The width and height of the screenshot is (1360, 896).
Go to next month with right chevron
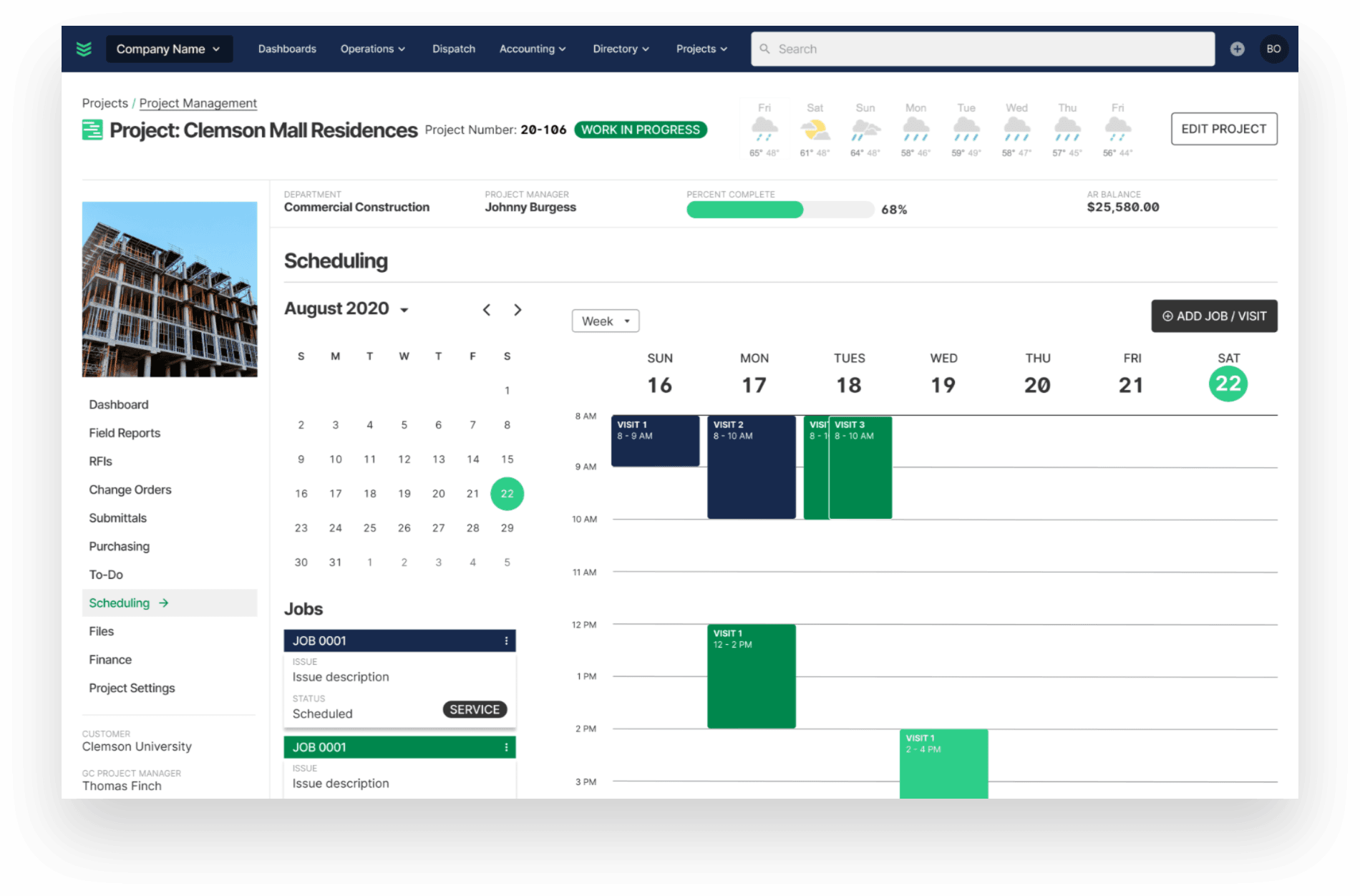(518, 310)
